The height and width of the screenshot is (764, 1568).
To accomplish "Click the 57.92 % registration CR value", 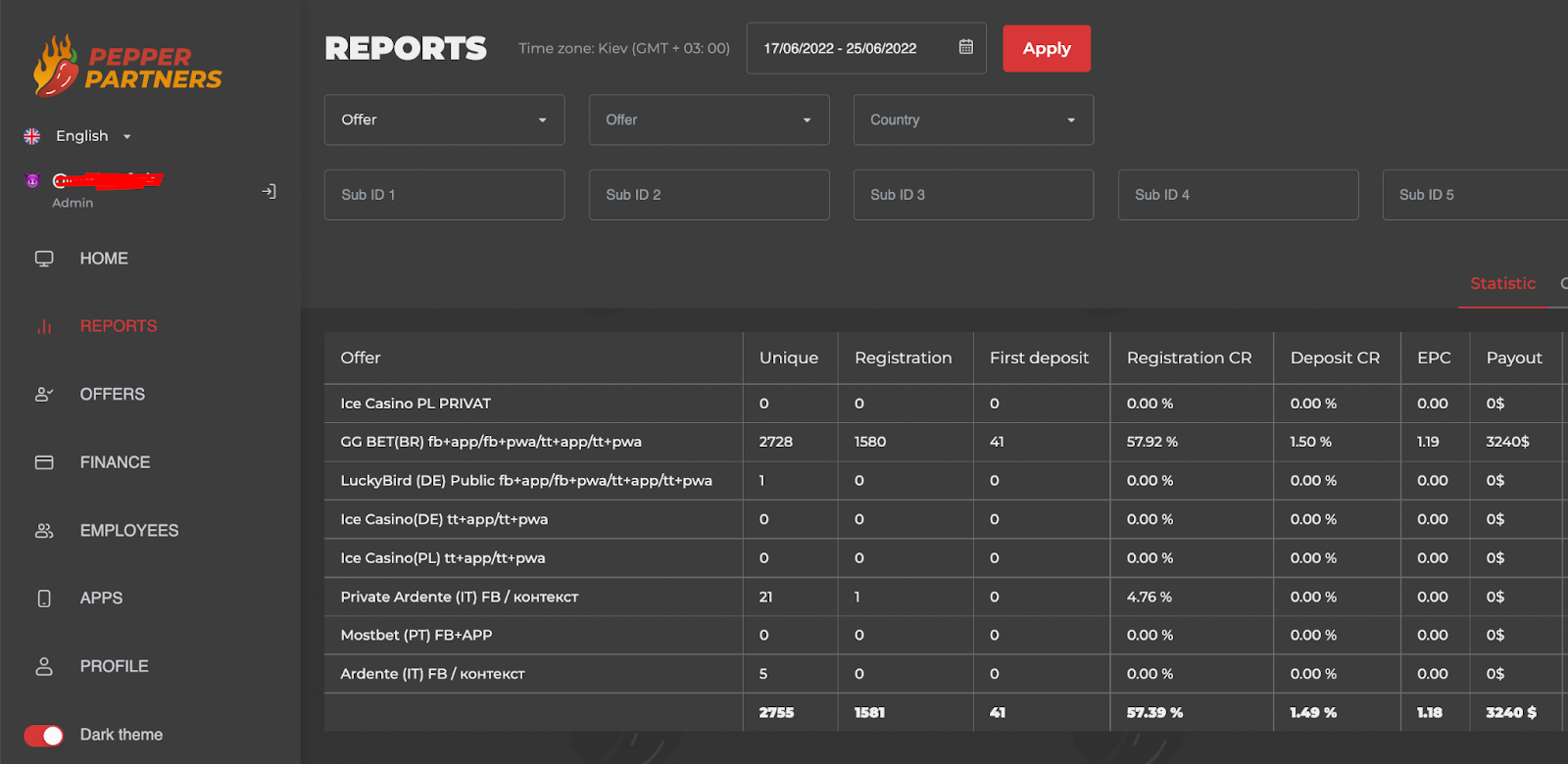I will tap(1152, 442).
